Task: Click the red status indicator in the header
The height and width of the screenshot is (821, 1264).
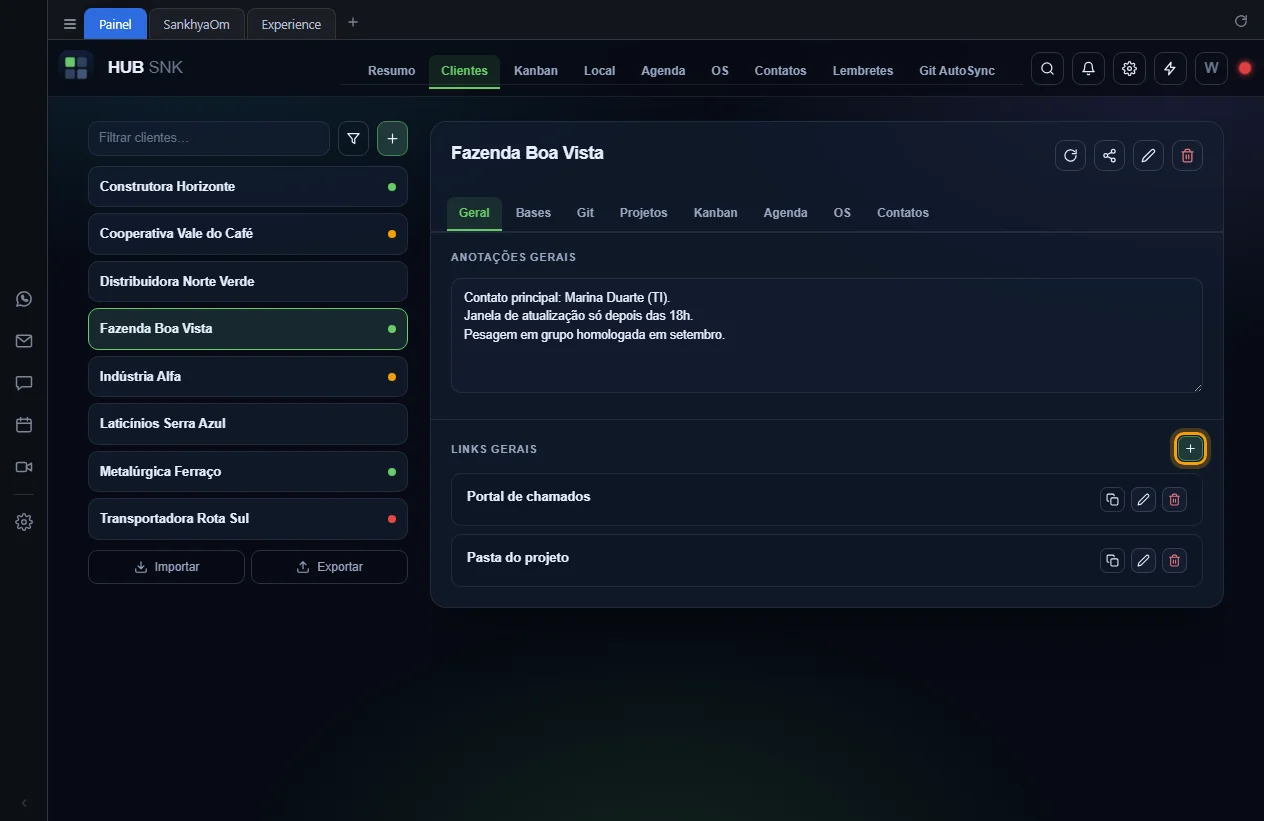Action: click(1245, 69)
